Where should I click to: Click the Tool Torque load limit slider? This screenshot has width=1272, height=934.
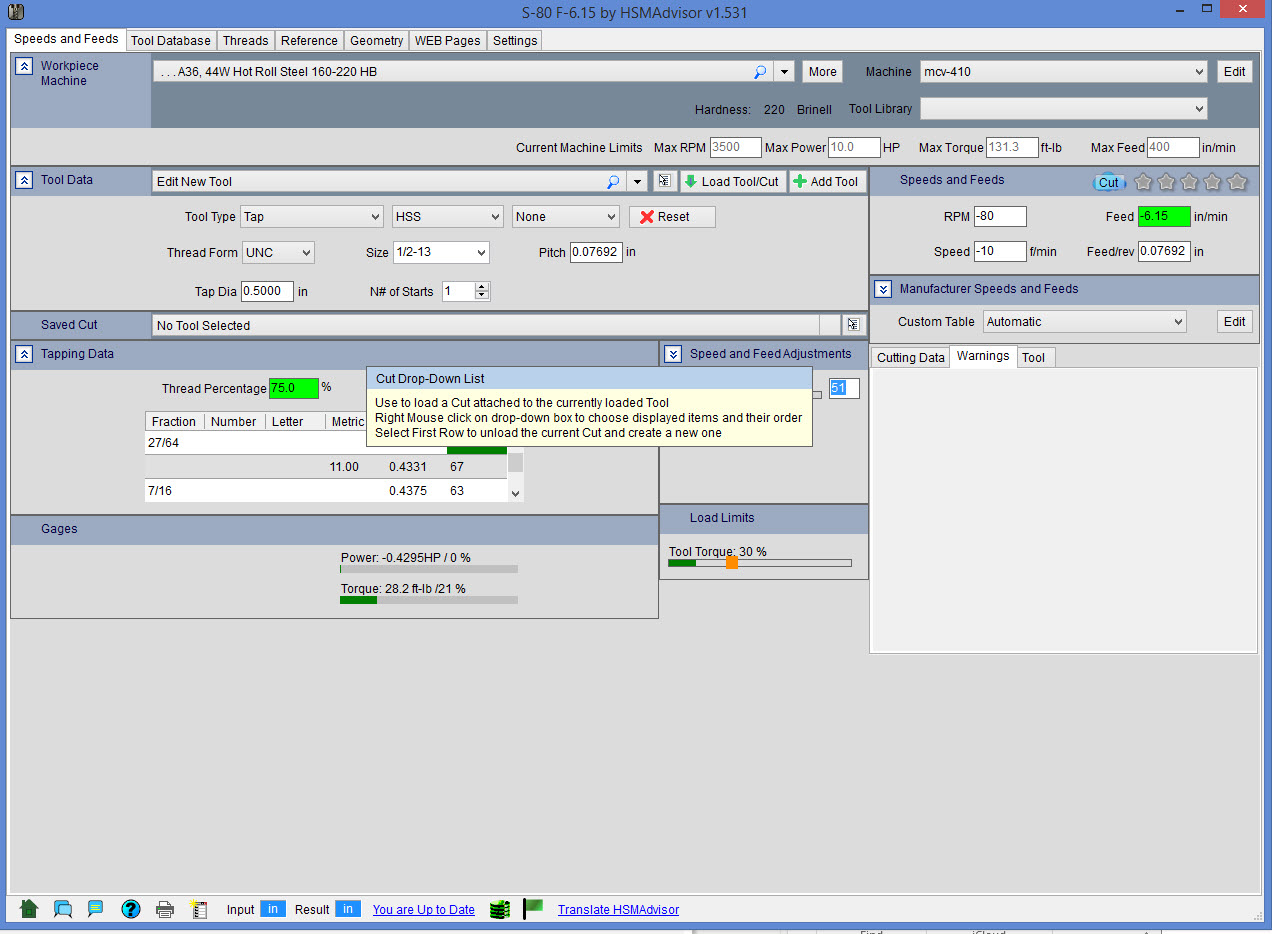pos(732,563)
